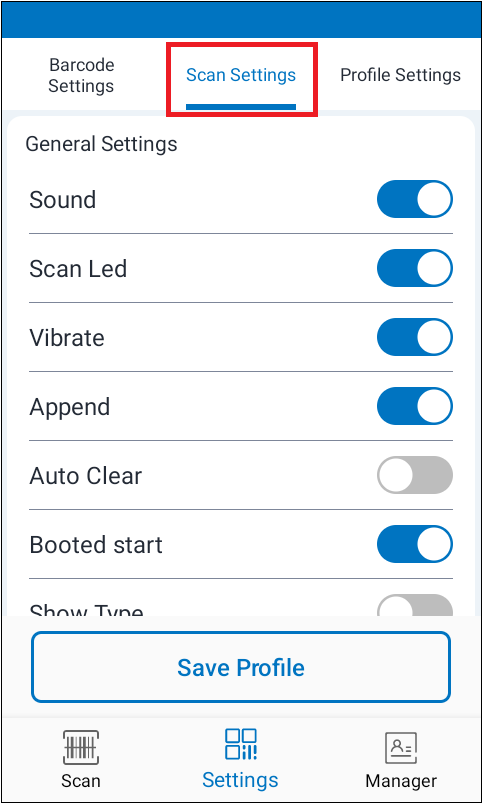The image size is (483, 804).
Task: Toggle the Append switch
Action: pyautogui.click(x=415, y=406)
